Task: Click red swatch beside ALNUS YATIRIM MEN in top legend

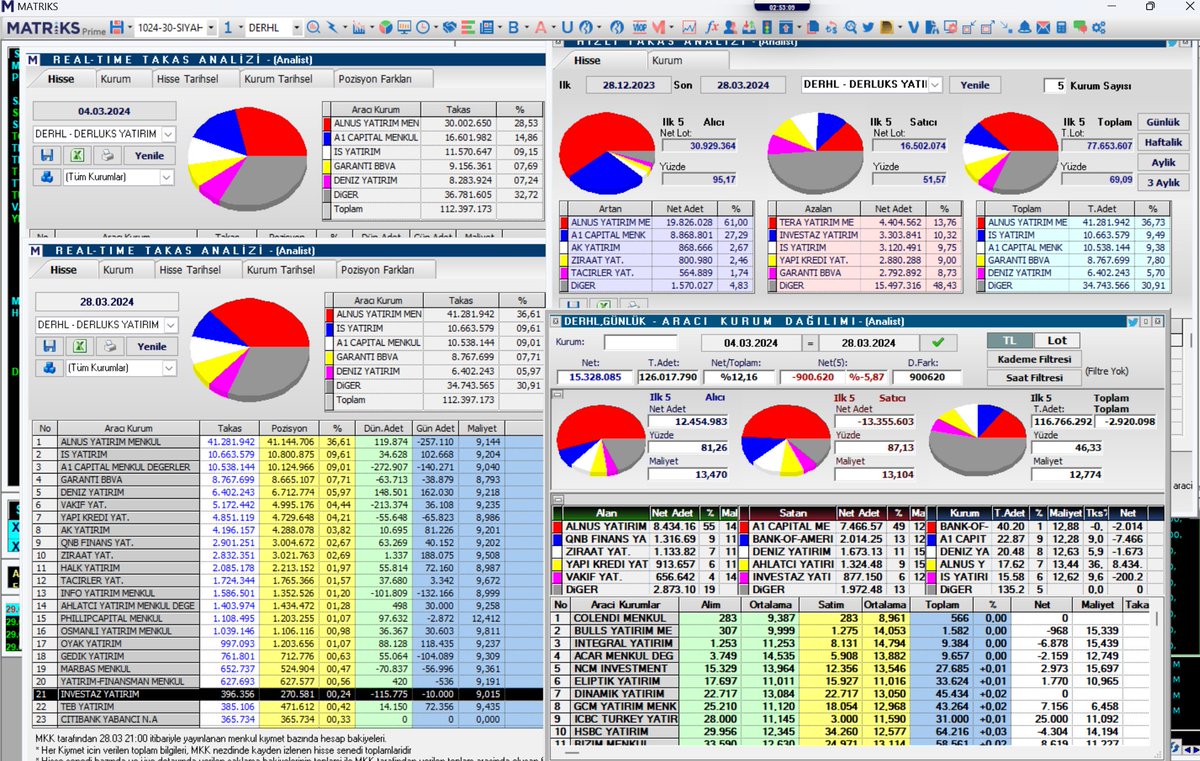Action: pos(327,122)
